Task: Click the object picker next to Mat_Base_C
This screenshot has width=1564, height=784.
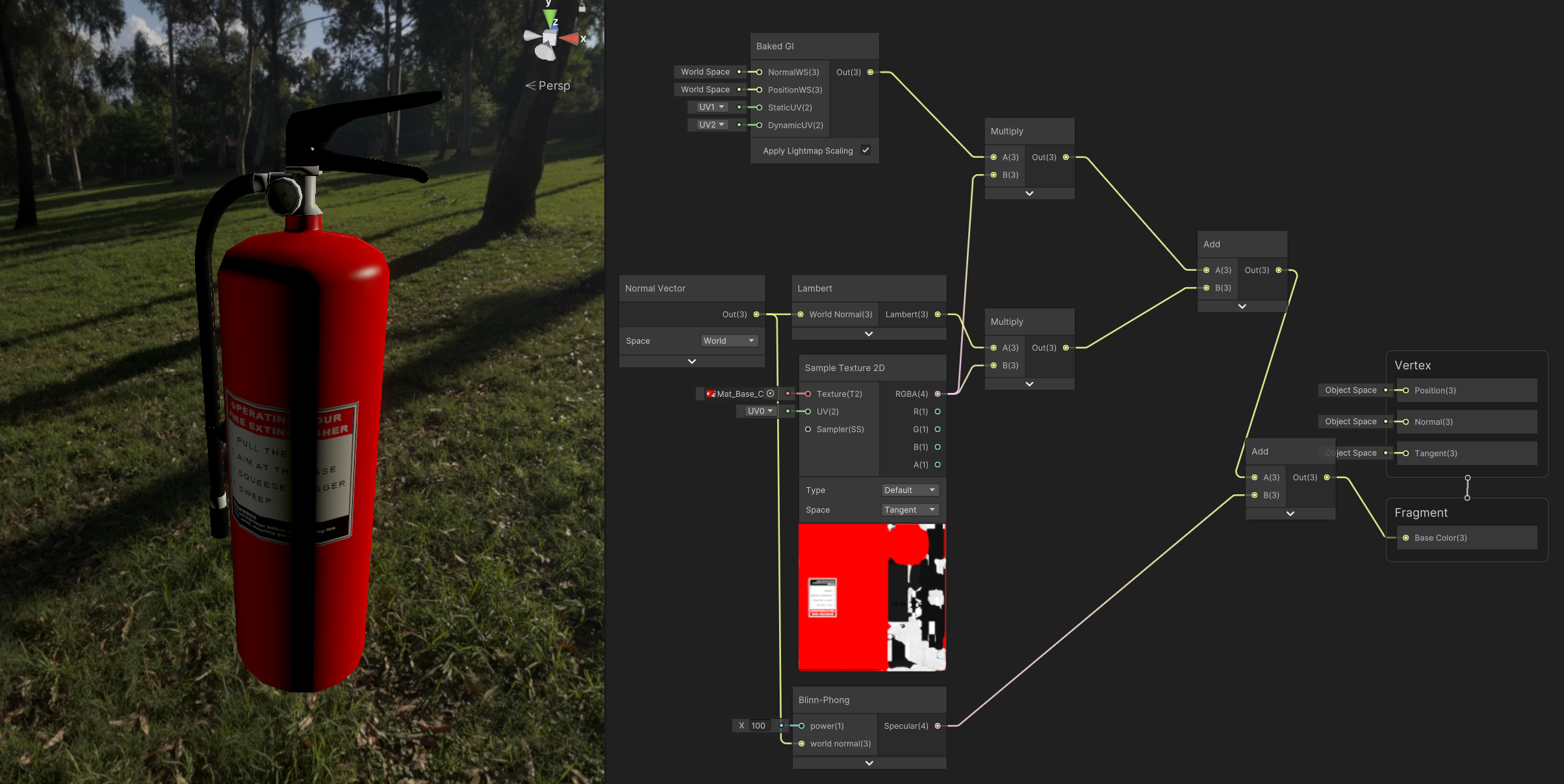Action: [771, 394]
